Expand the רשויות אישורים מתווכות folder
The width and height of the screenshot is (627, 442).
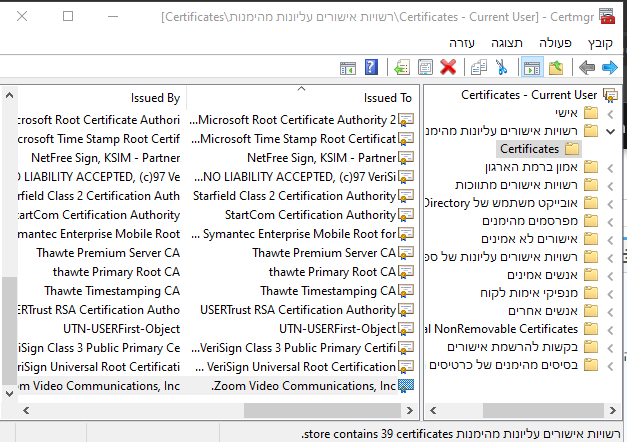tap(611, 186)
